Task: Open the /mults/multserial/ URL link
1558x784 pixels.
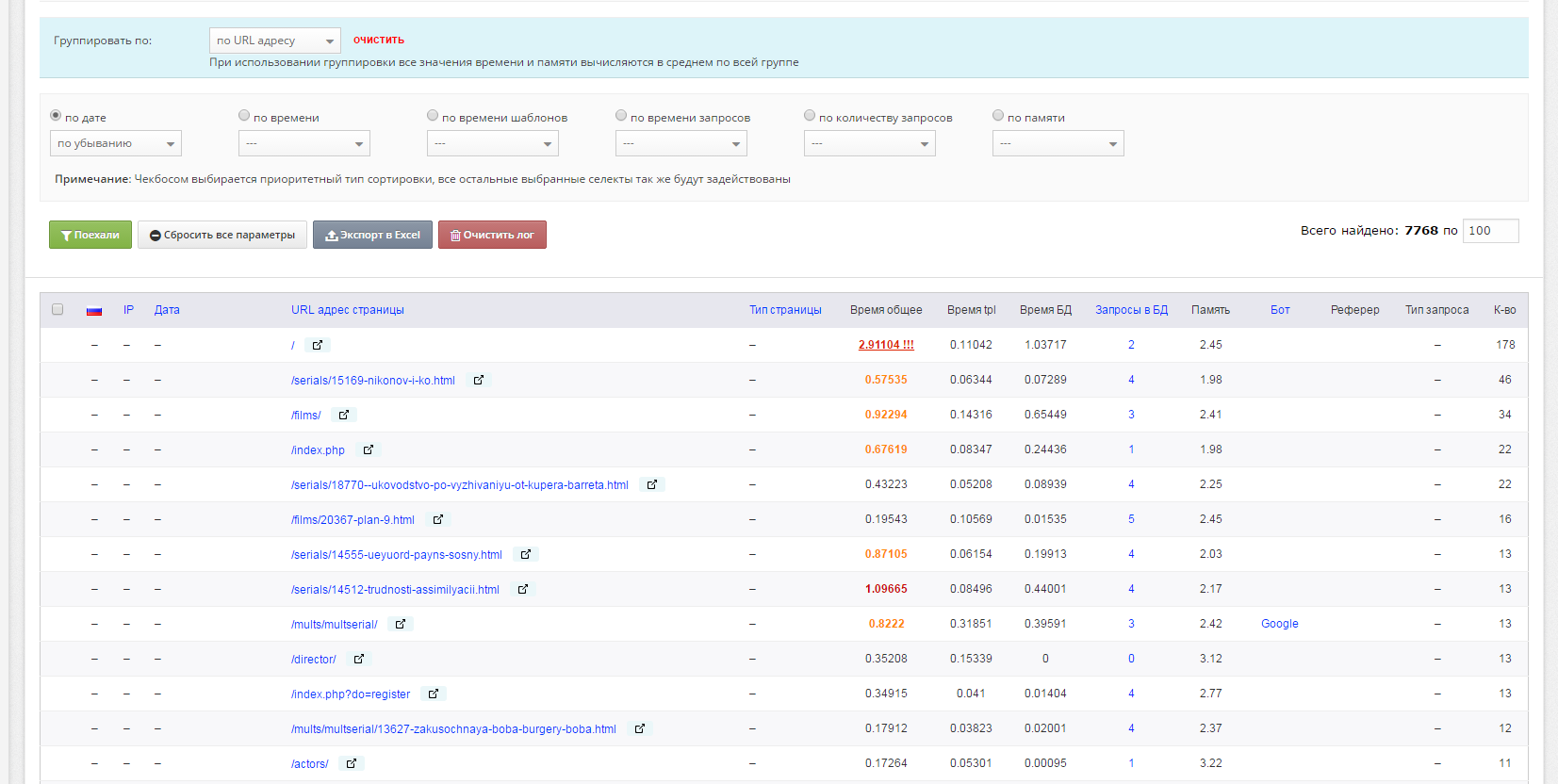Action: pyautogui.click(x=335, y=625)
